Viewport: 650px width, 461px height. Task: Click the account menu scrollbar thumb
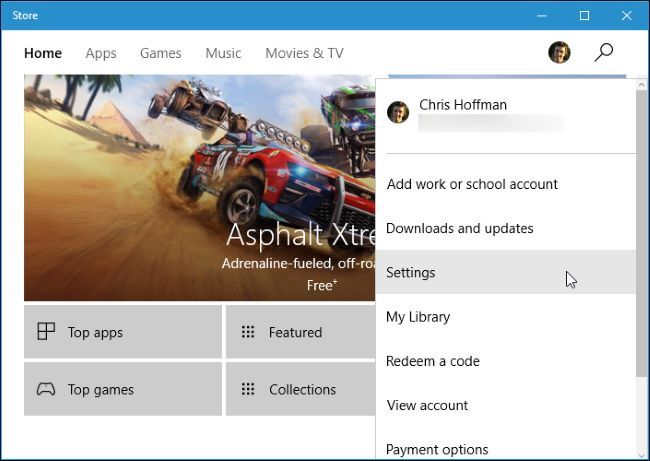(641, 234)
